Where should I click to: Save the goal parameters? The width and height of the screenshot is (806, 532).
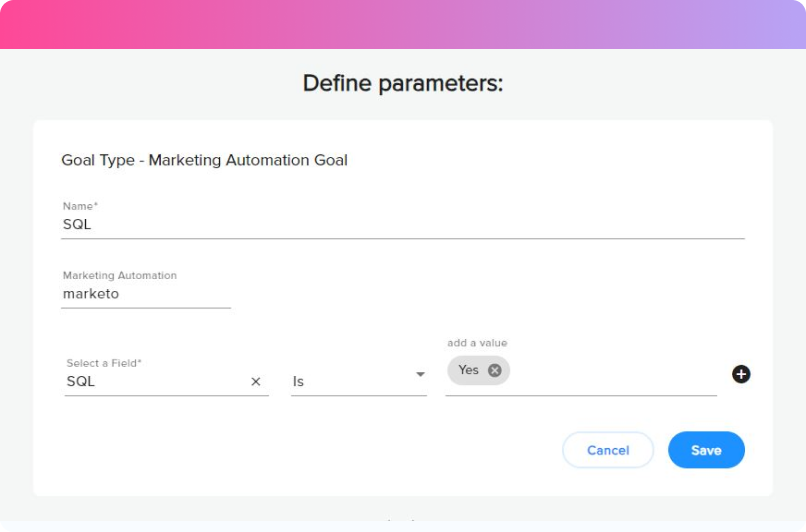706,450
